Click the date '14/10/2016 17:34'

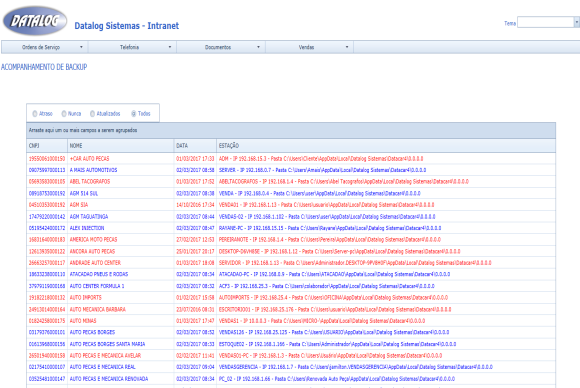coord(195,205)
